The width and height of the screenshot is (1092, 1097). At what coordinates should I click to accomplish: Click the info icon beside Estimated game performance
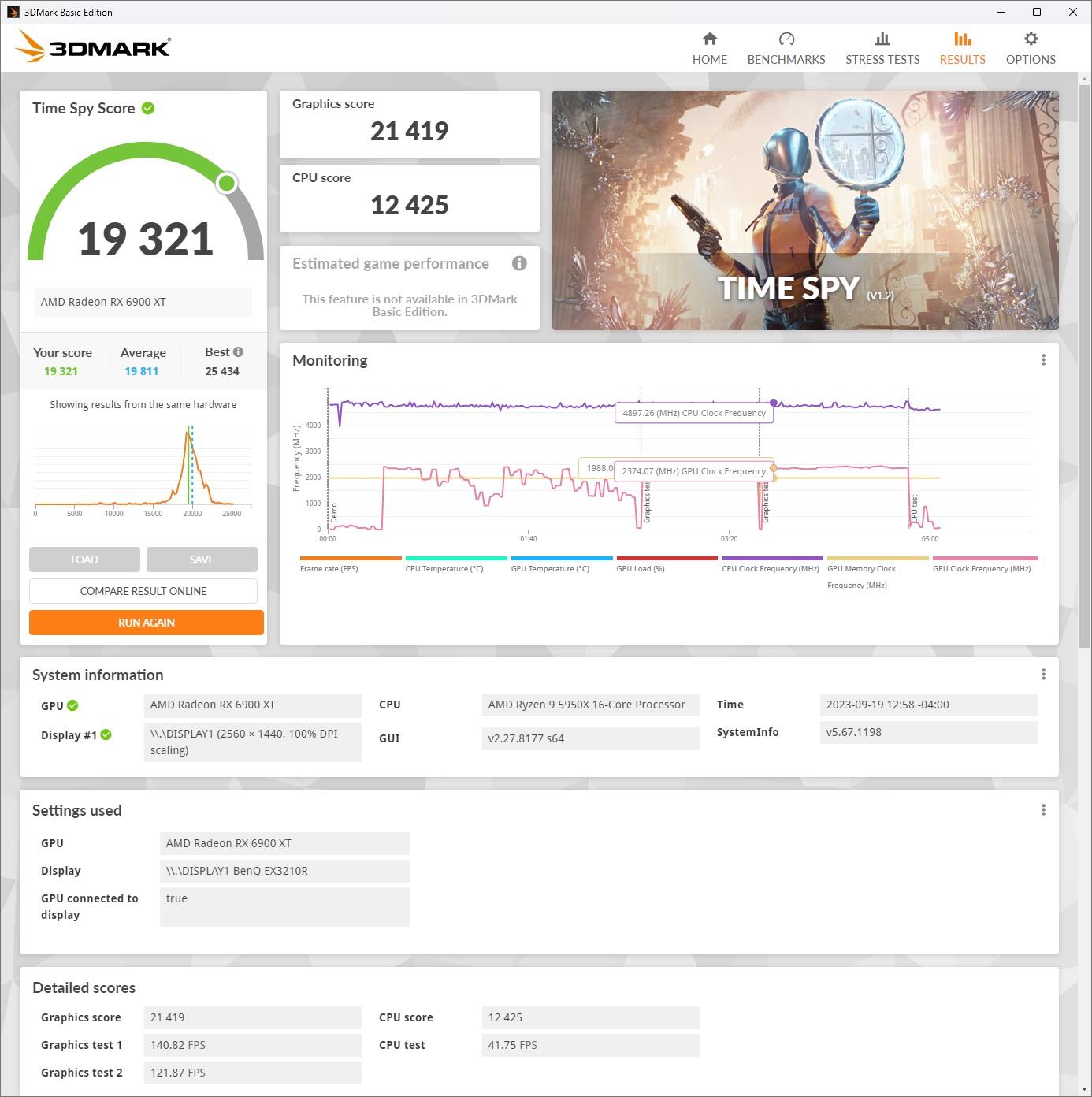click(519, 263)
